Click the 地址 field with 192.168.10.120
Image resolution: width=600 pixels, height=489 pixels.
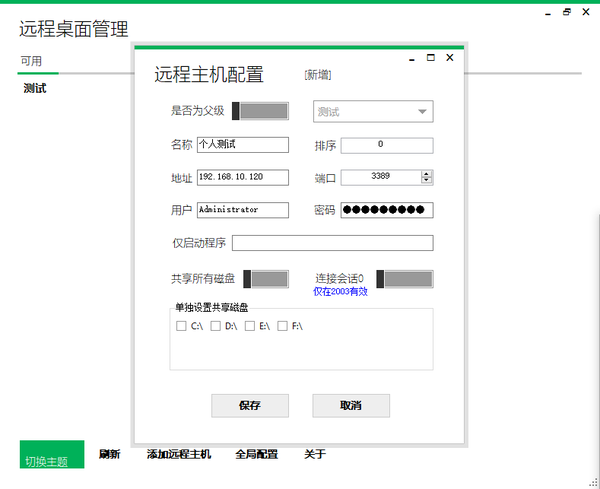click(x=243, y=177)
